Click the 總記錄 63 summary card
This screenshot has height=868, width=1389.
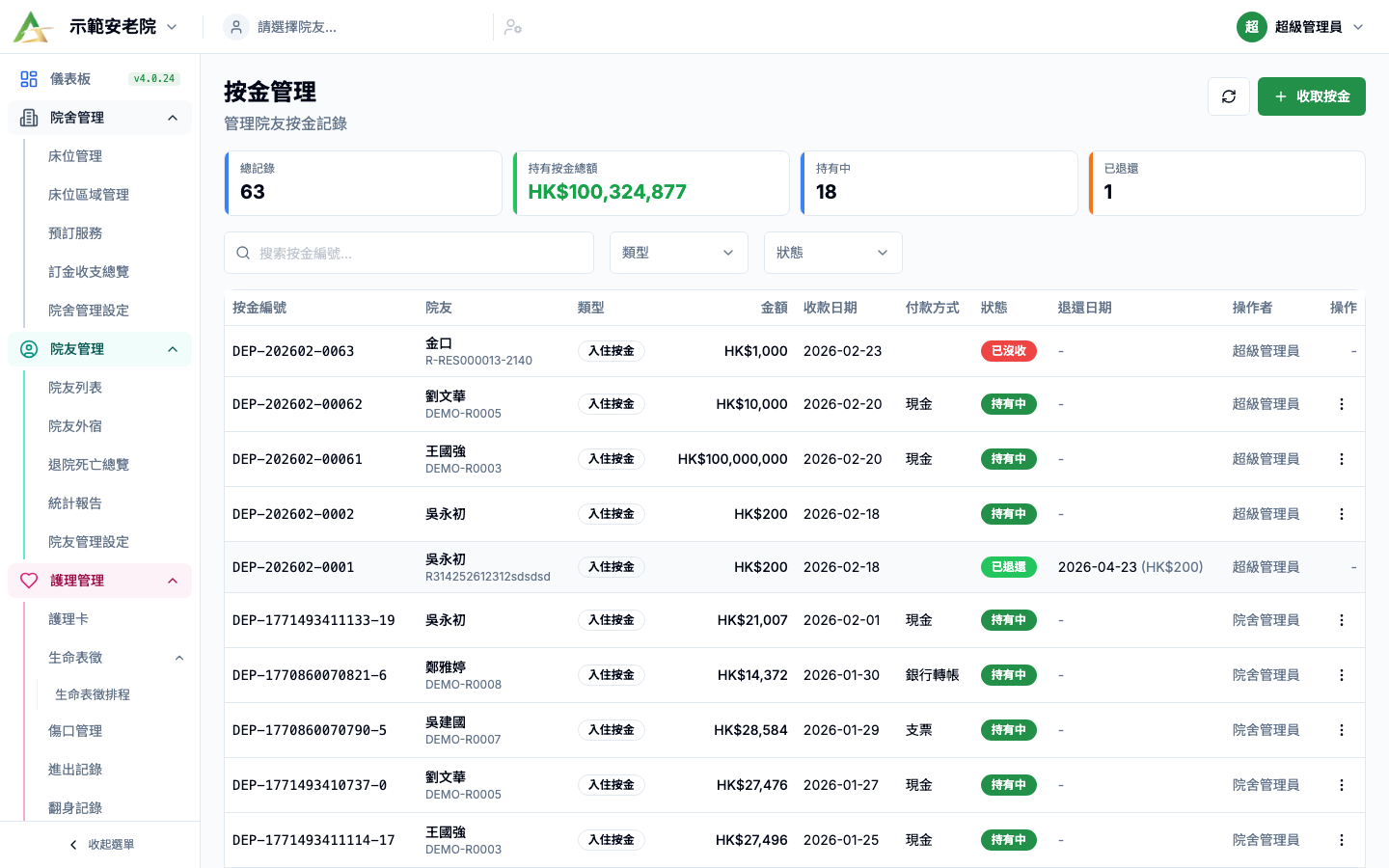click(364, 183)
